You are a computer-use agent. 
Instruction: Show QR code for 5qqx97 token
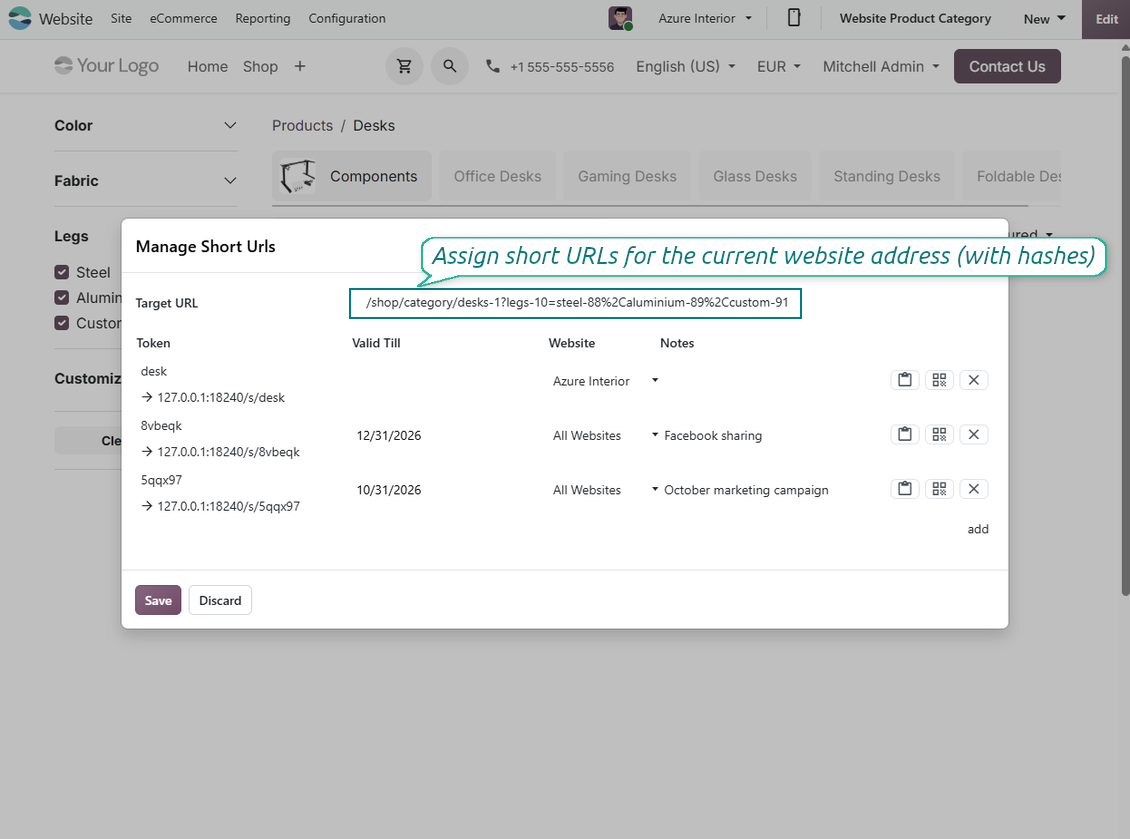939,489
